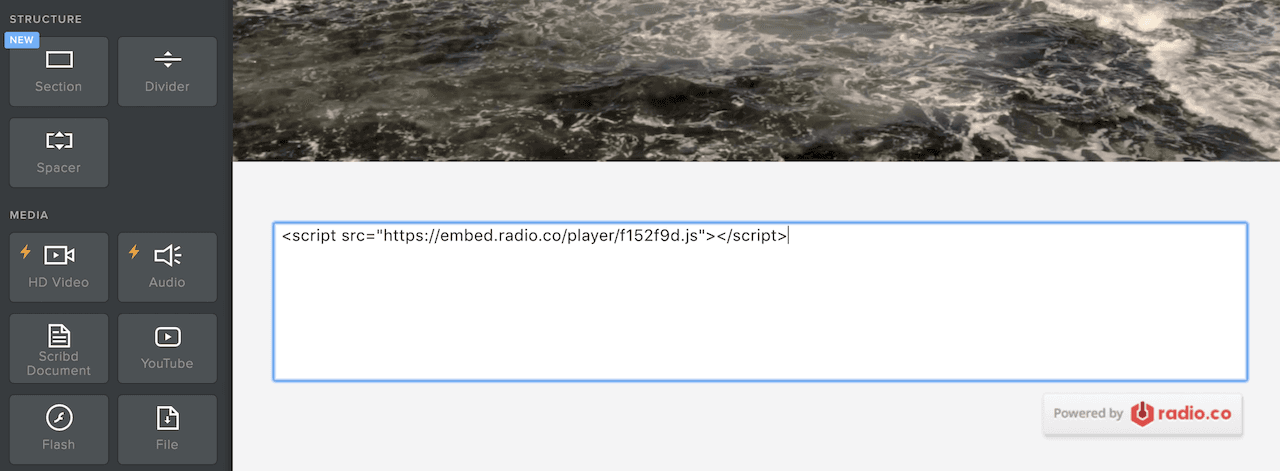The width and height of the screenshot is (1280, 471).
Task: Select the Divider element icon
Action: click(x=167, y=60)
